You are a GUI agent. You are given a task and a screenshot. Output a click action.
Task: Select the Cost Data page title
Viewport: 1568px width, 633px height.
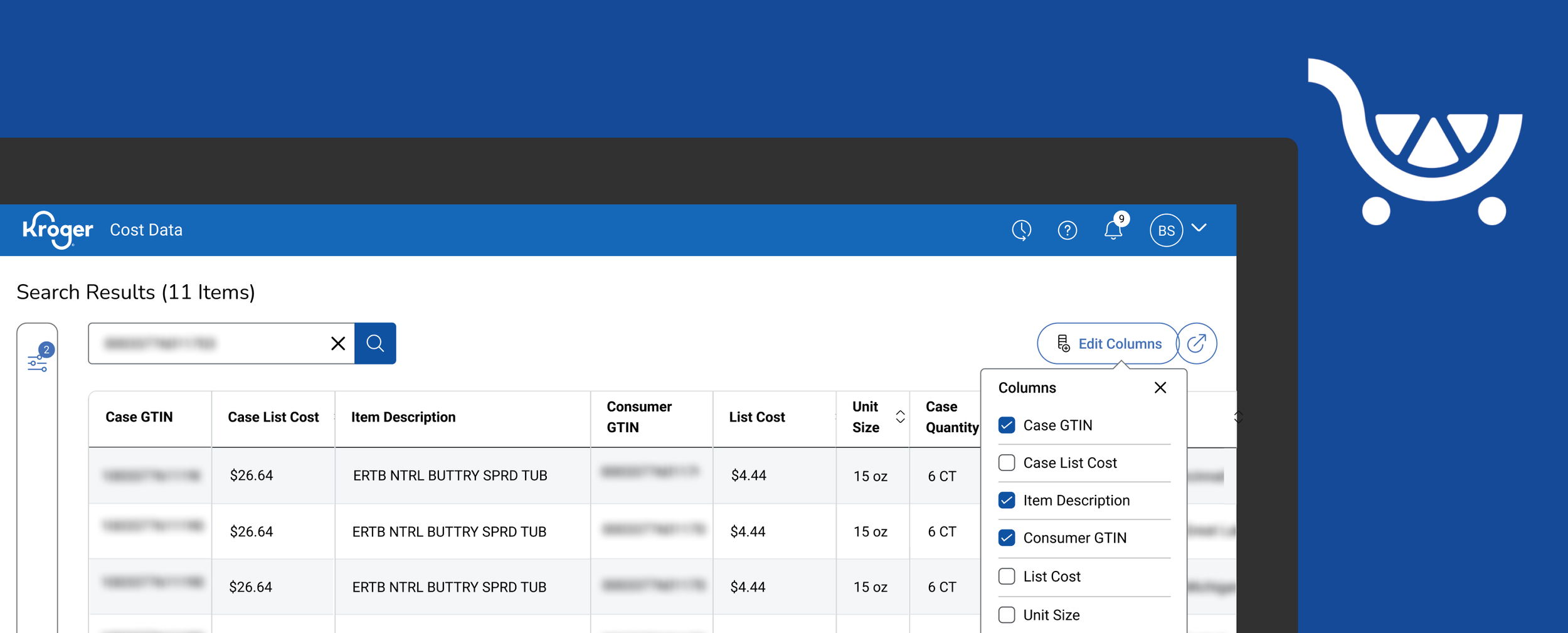(146, 230)
